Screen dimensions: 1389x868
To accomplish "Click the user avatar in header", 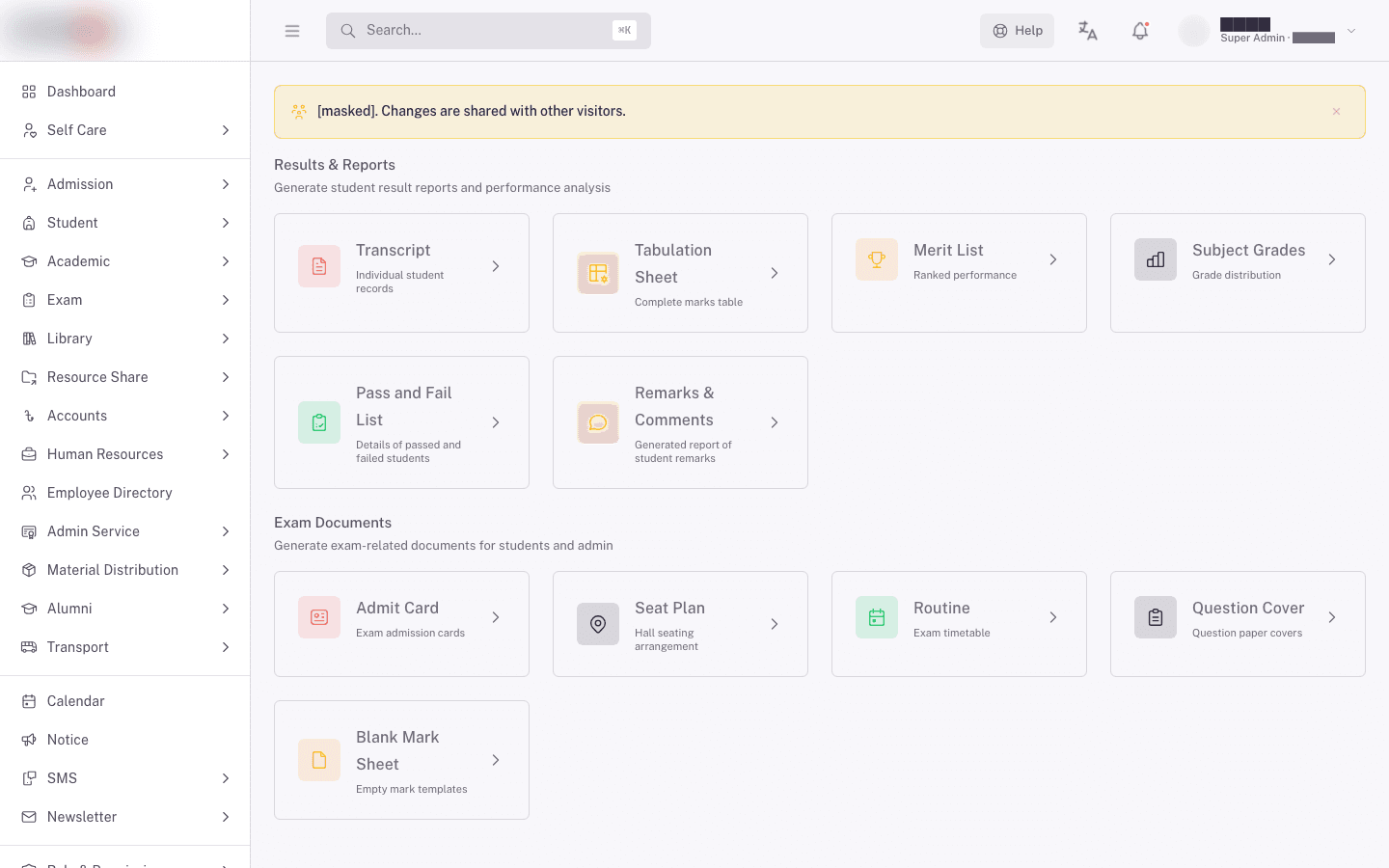I will pos(1194,31).
